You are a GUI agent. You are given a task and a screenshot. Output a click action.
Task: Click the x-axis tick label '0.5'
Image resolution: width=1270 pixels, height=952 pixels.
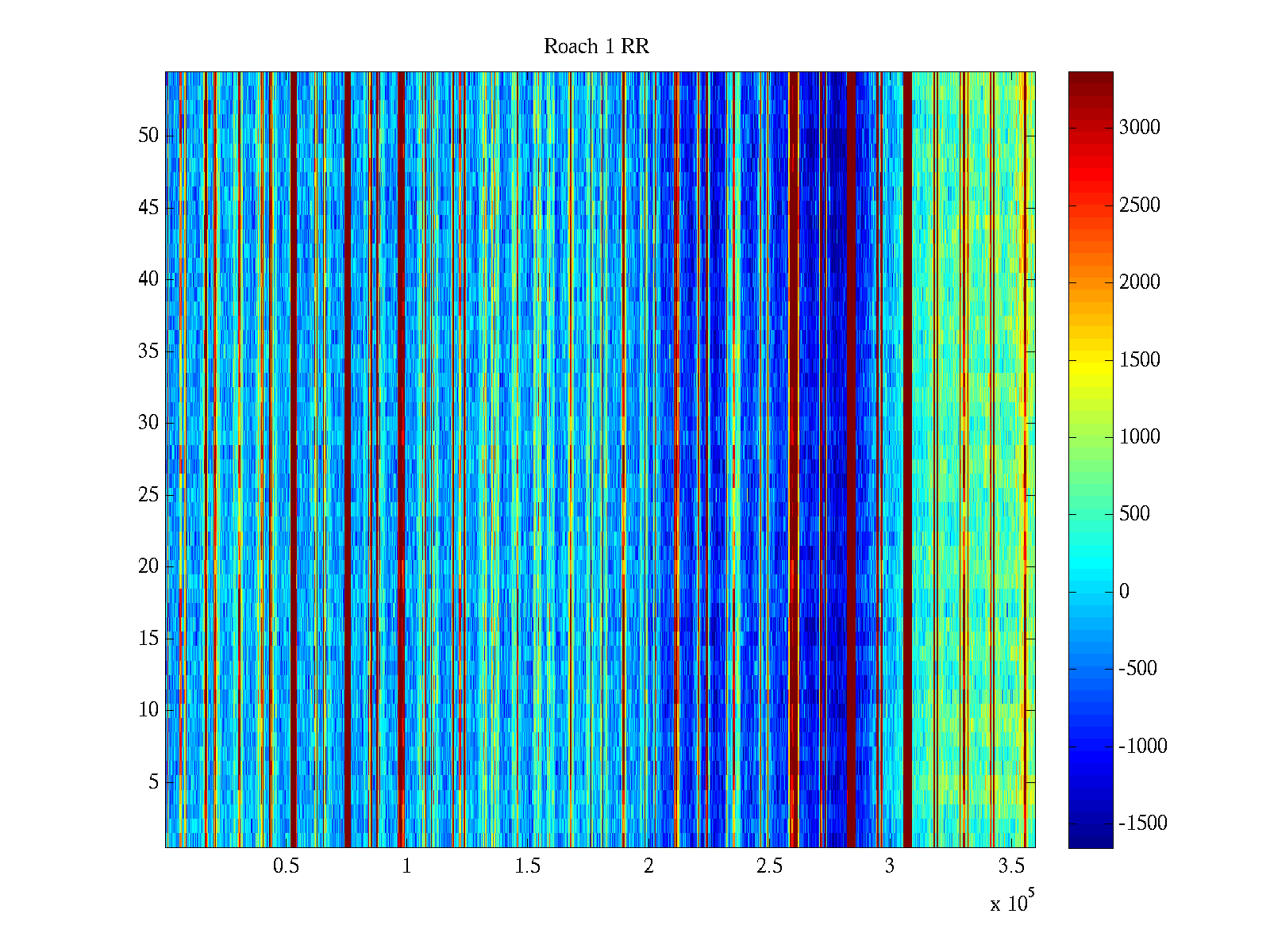coord(286,866)
